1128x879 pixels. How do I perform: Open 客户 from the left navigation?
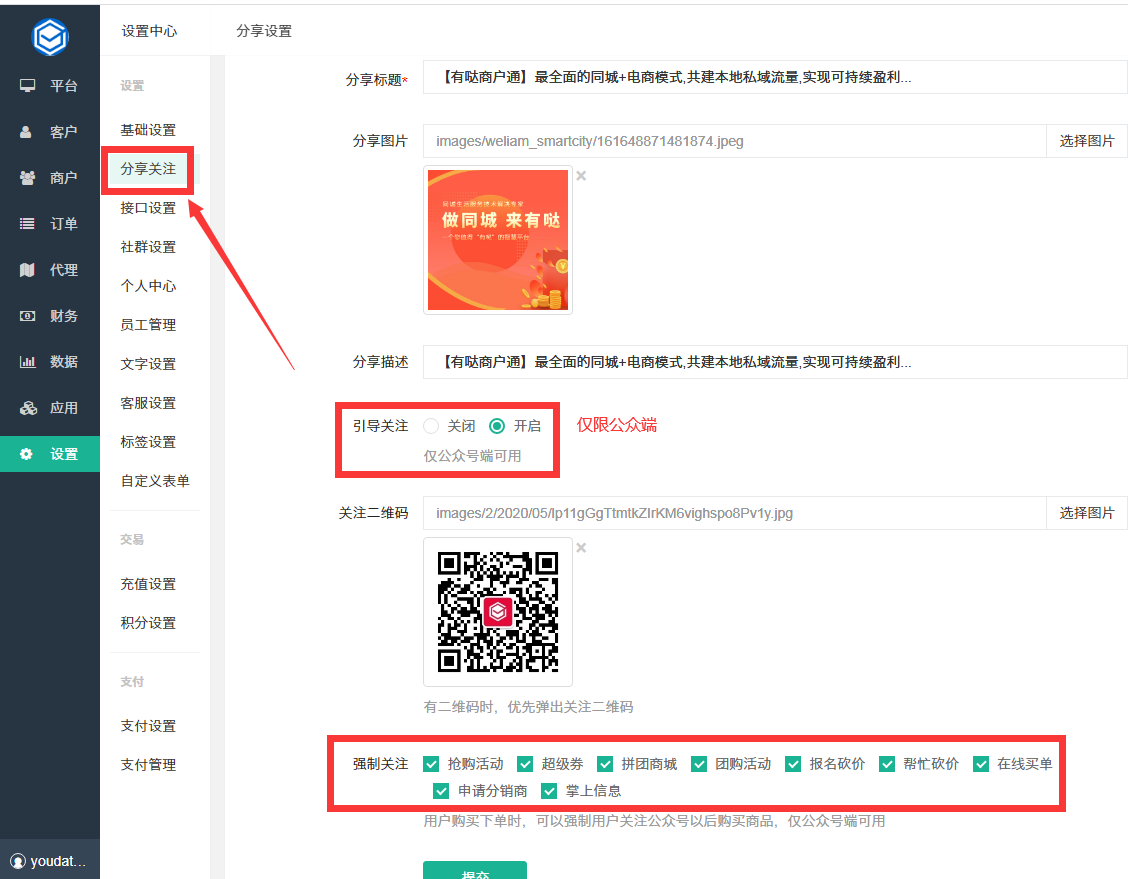[x=50, y=132]
